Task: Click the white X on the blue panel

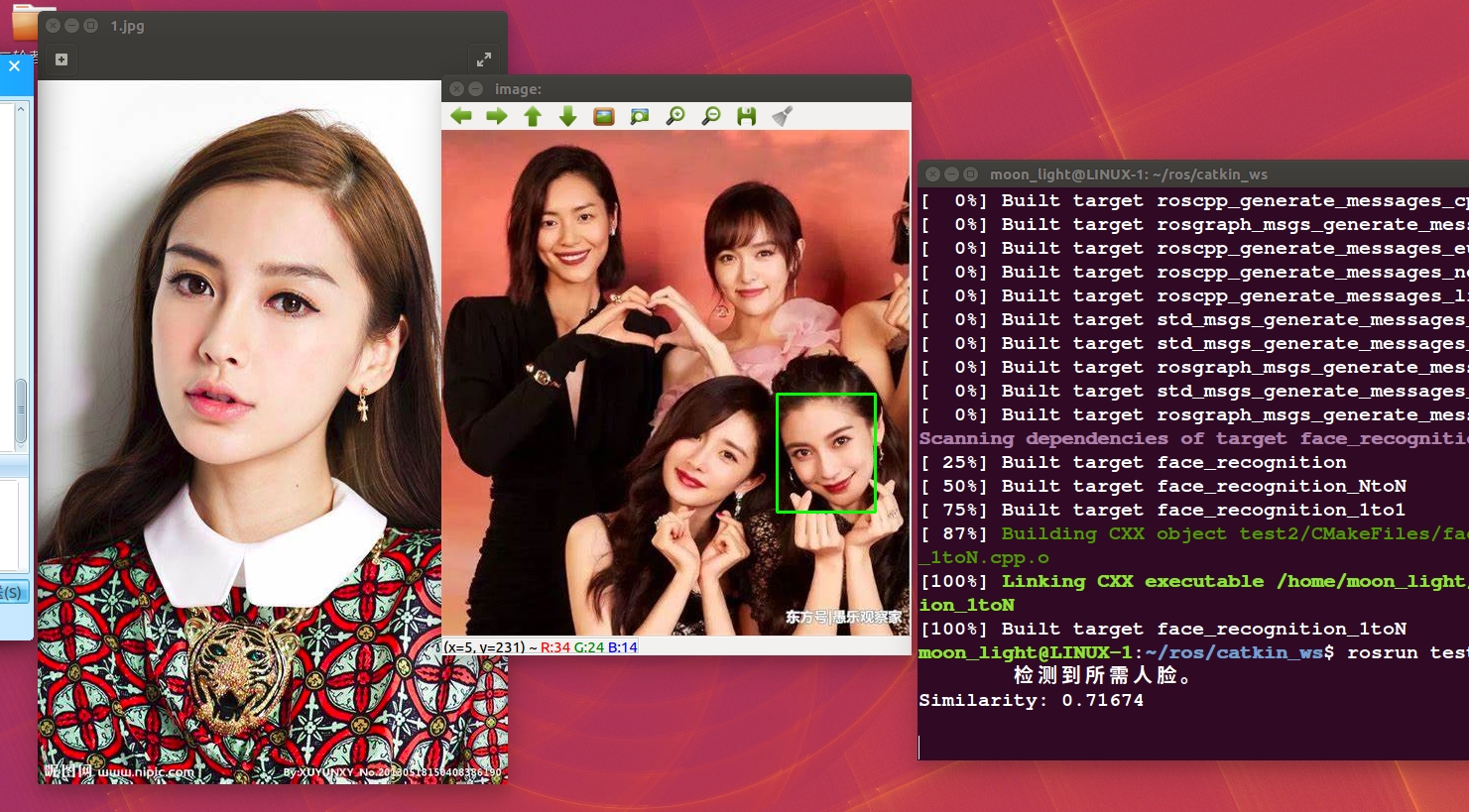Action: pyautogui.click(x=13, y=65)
